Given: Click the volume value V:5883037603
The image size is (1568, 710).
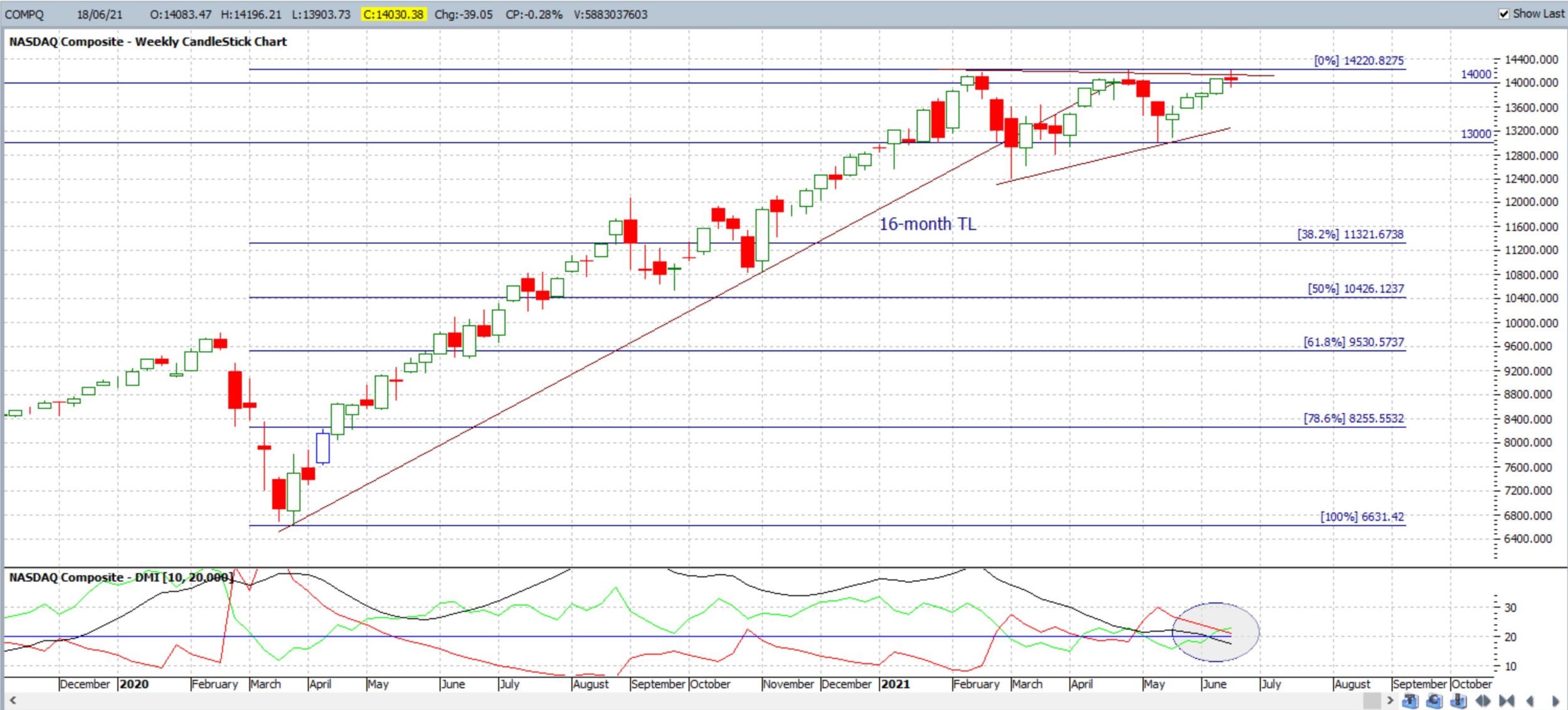Looking at the screenshot, I should (610, 14).
